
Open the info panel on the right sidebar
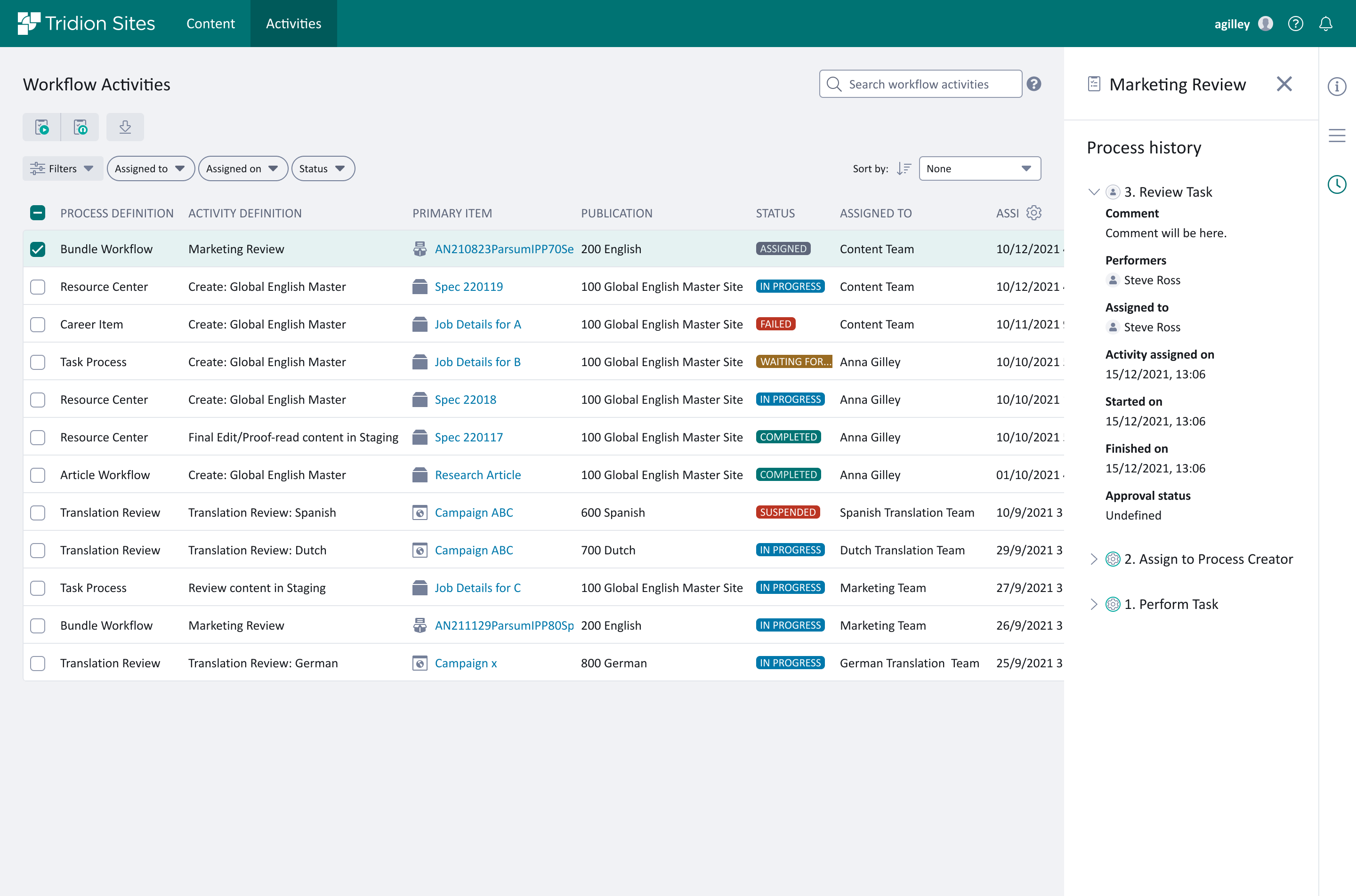(x=1337, y=86)
